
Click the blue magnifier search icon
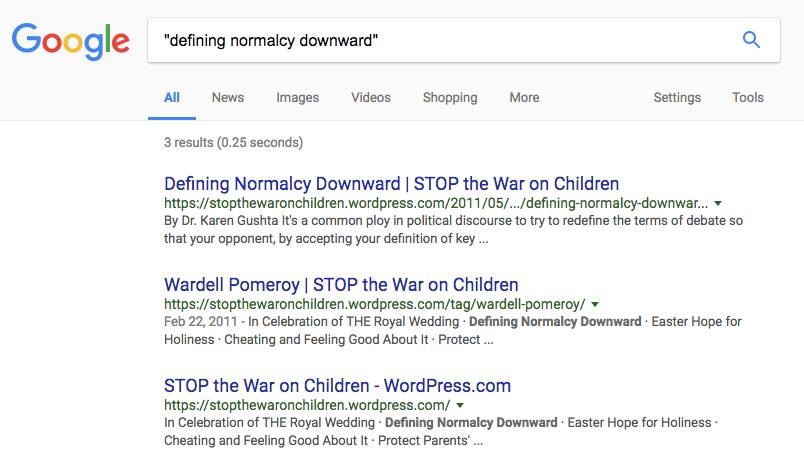(751, 39)
